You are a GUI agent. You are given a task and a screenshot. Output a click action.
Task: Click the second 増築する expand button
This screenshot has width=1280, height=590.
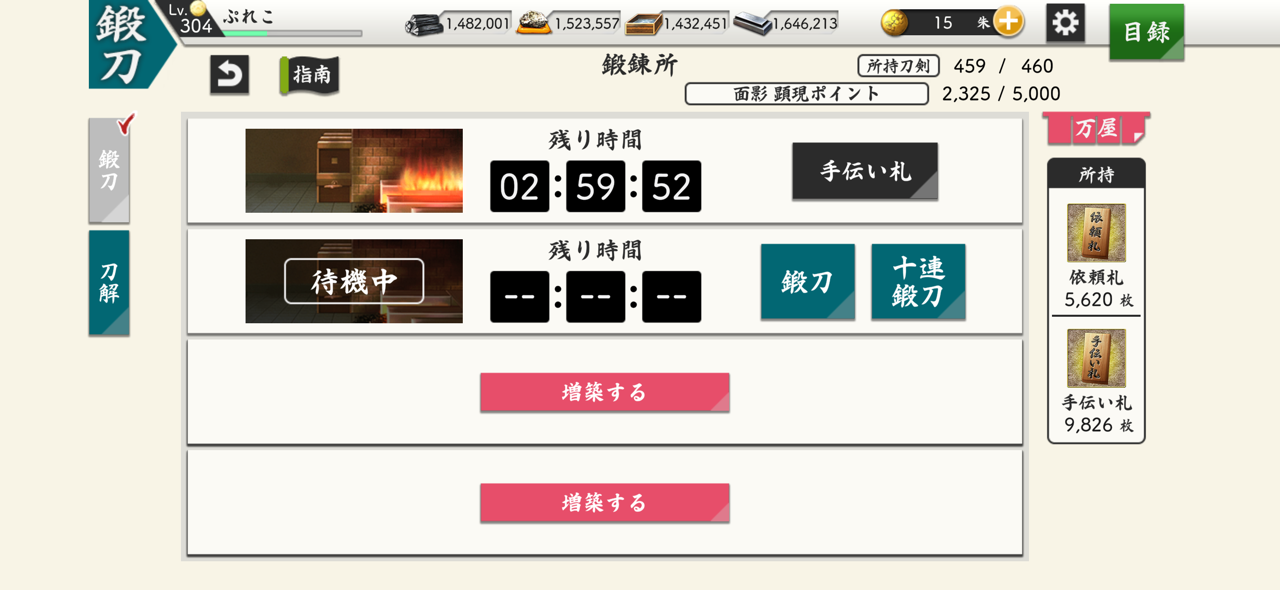pos(605,502)
